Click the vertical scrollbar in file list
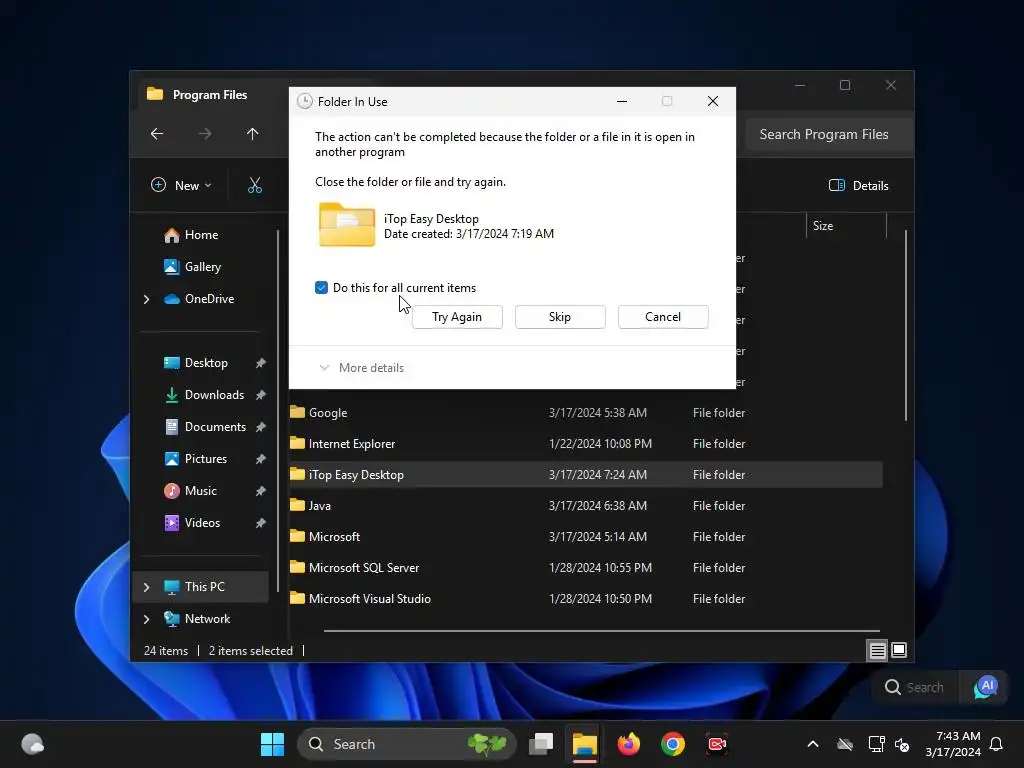This screenshot has height=768, width=1024. [906, 325]
